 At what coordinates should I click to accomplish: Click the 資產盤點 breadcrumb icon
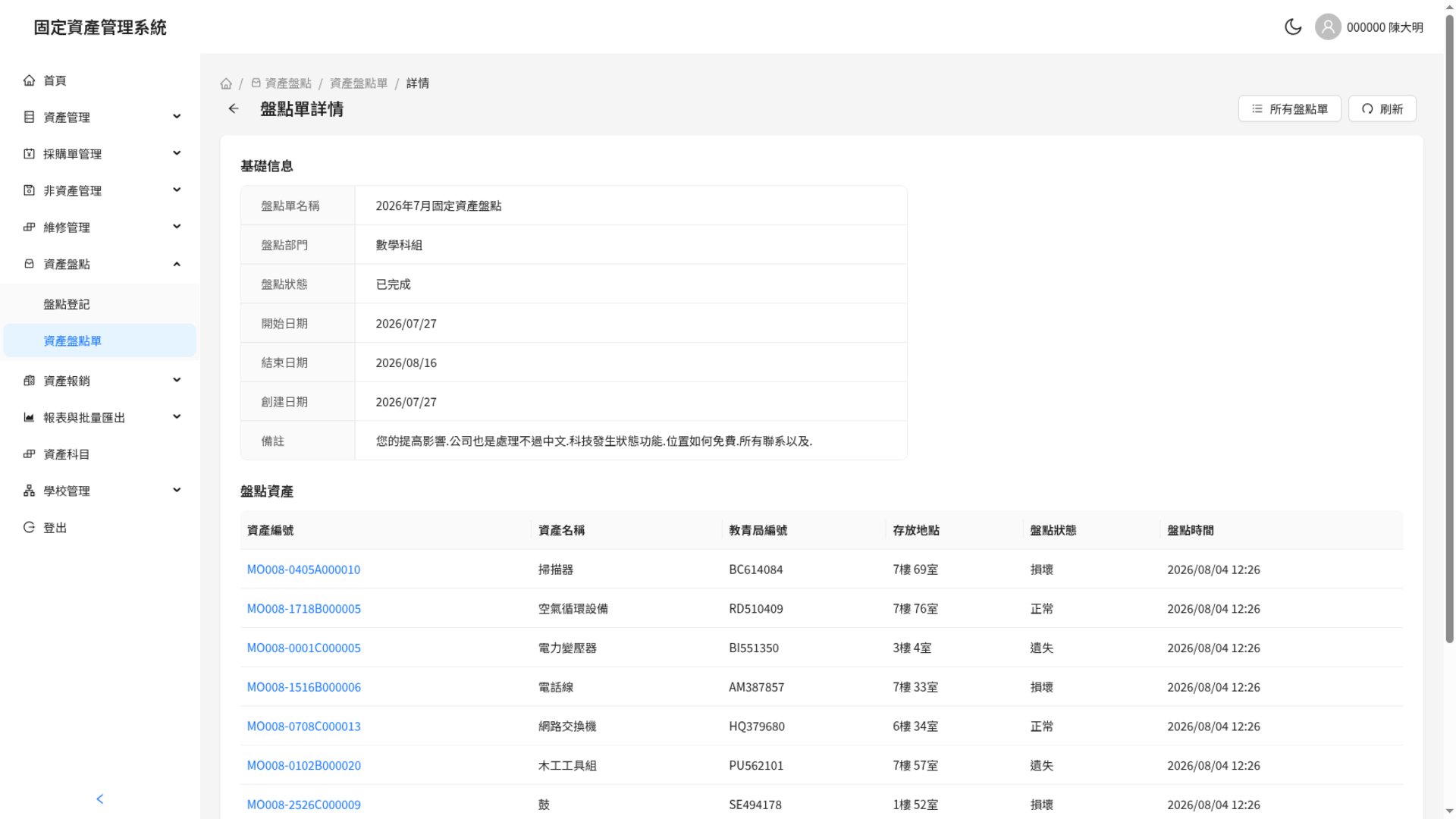click(256, 83)
